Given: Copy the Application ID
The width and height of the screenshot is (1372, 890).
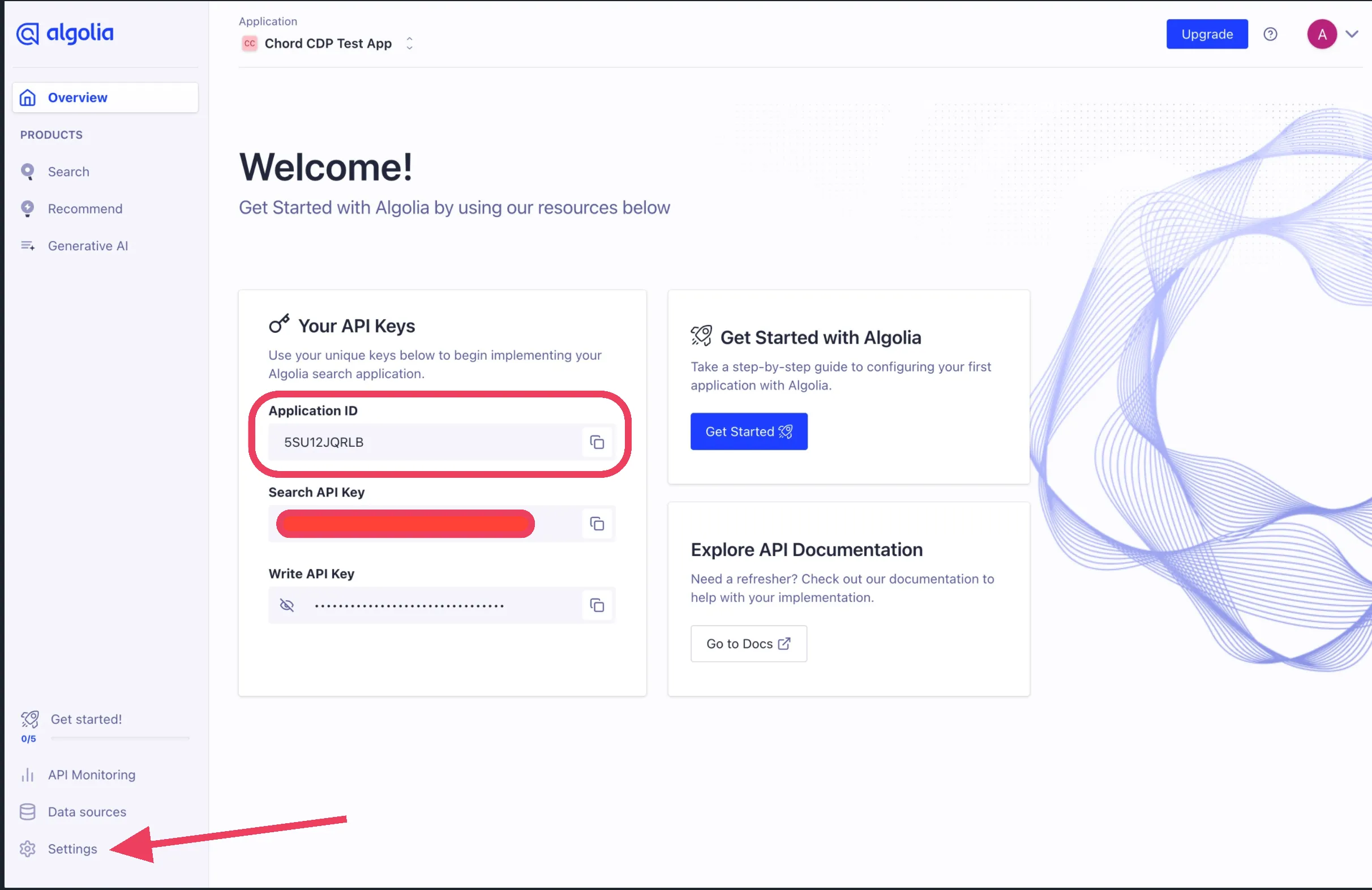Looking at the screenshot, I should click(597, 442).
